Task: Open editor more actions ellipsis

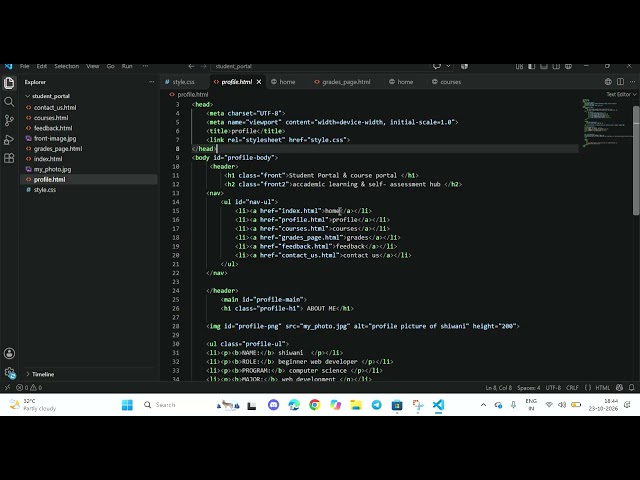Action: tap(632, 82)
